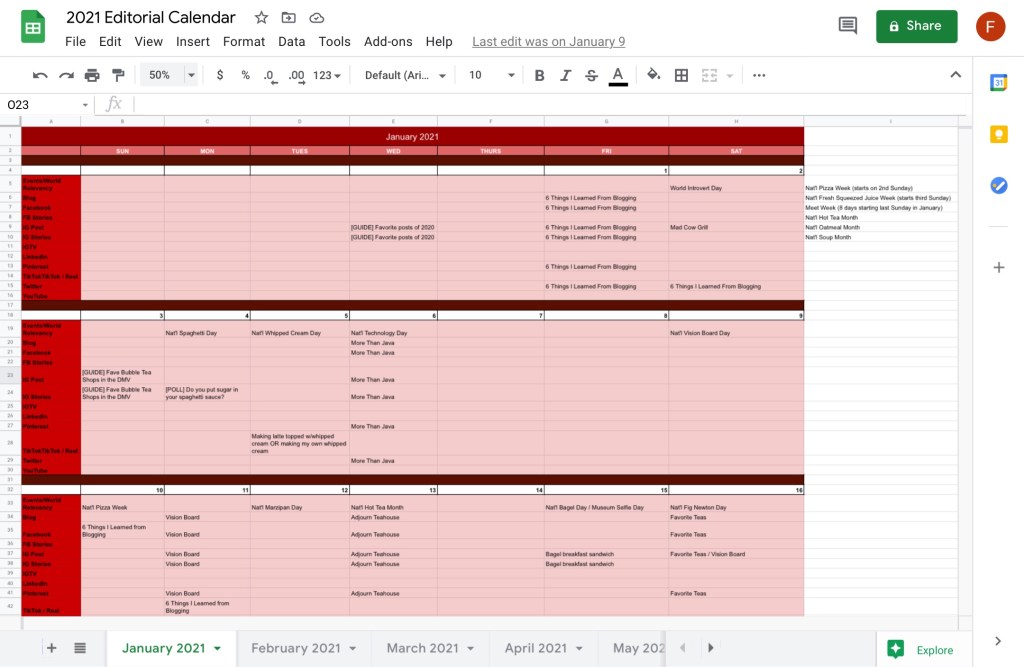Screen dimensions: 1024x667
Task: Open the zoom level dropdown
Action: pyautogui.click(x=168, y=75)
